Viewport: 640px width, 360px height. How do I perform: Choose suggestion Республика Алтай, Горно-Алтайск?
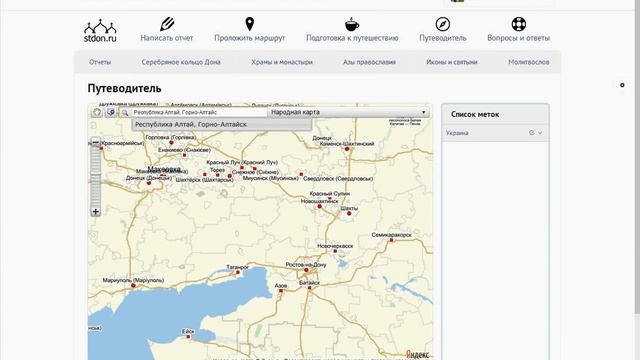222,124
